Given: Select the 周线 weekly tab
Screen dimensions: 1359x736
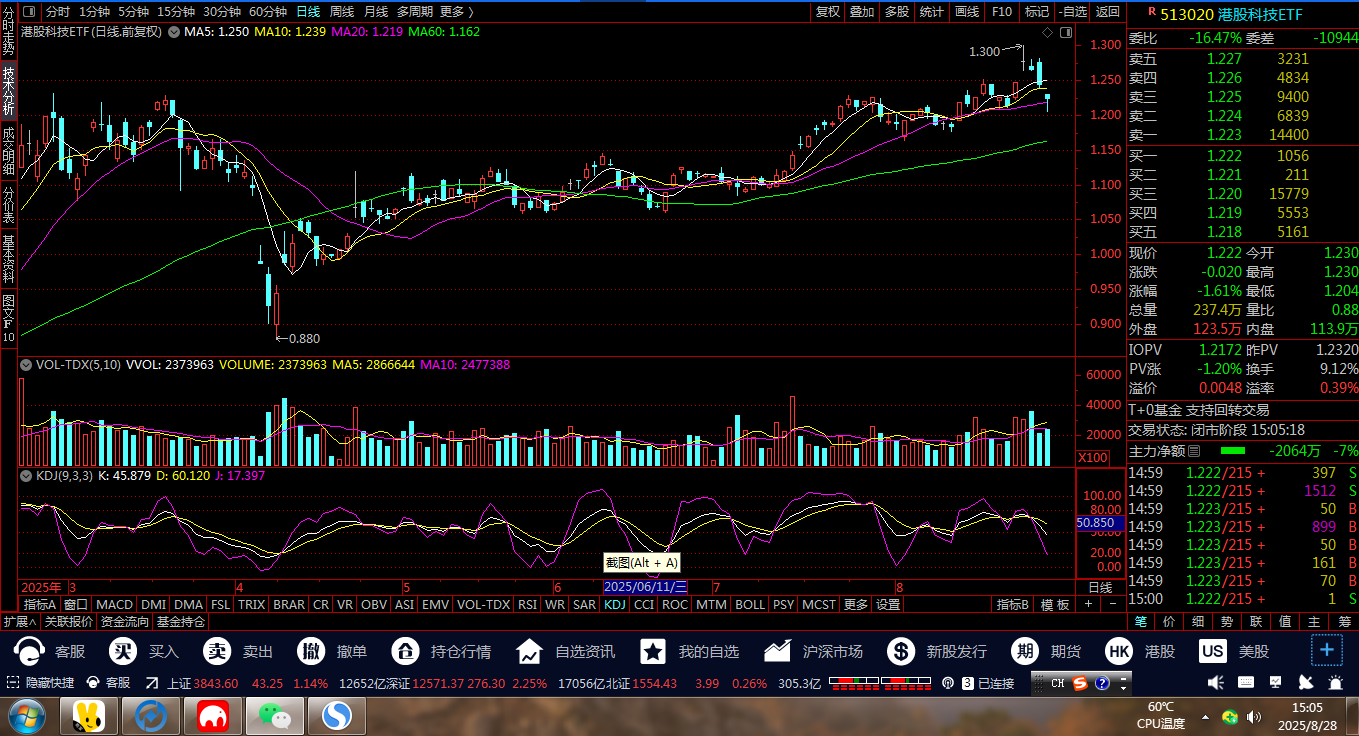Looking at the screenshot, I should 342,12.
